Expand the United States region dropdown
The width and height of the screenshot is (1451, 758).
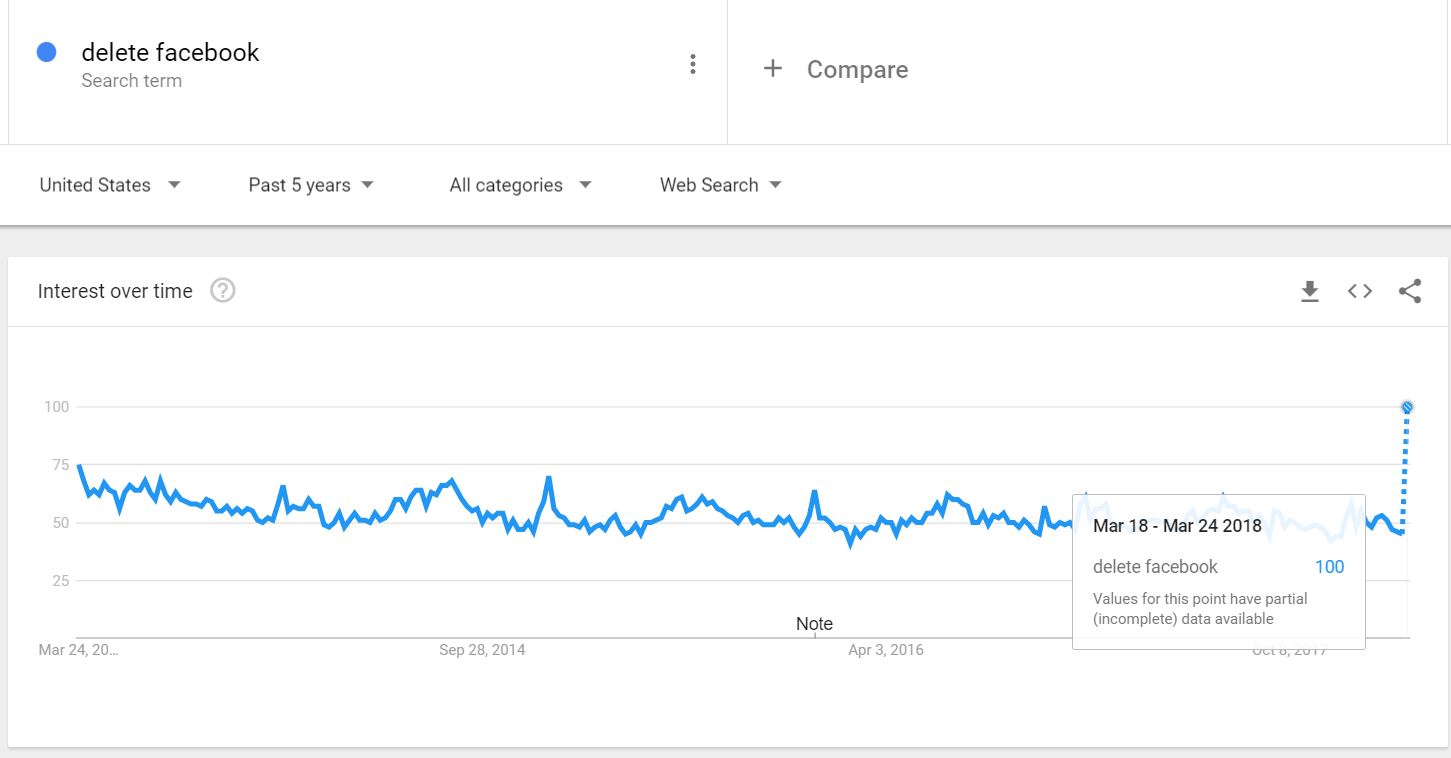pyautogui.click(x=110, y=185)
